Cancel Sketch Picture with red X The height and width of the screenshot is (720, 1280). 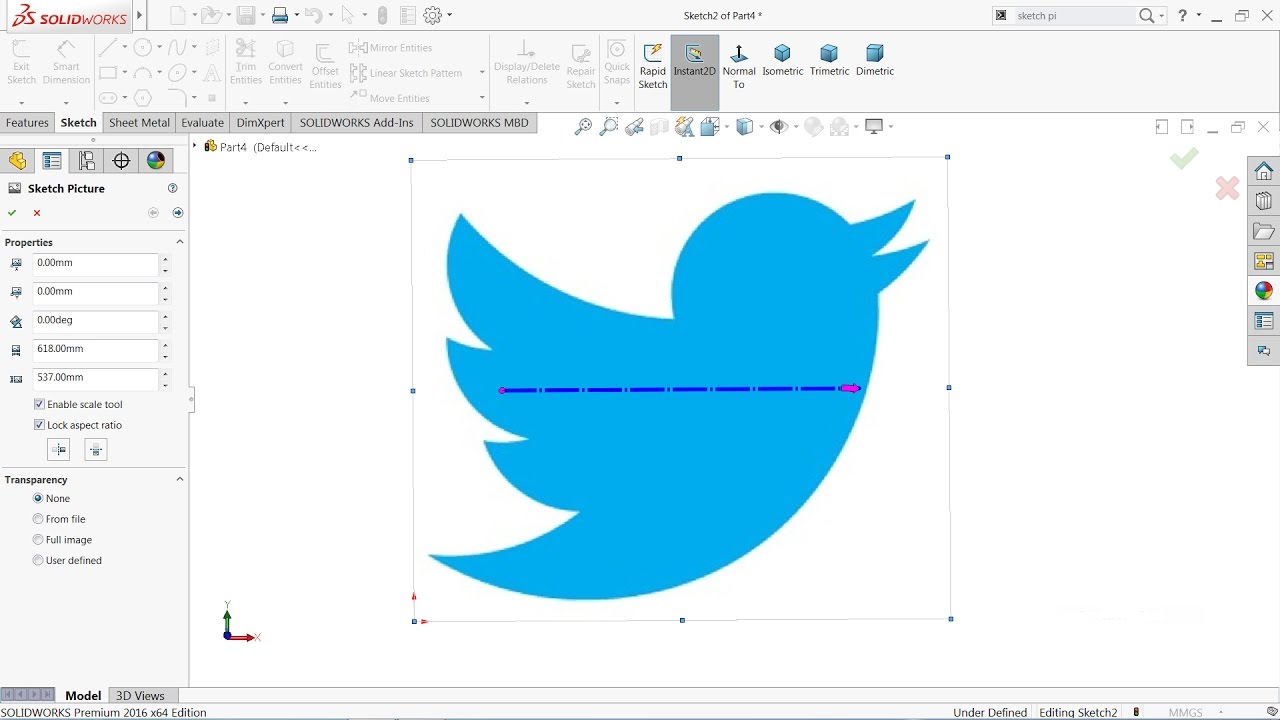pyautogui.click(x=37, y=213)
